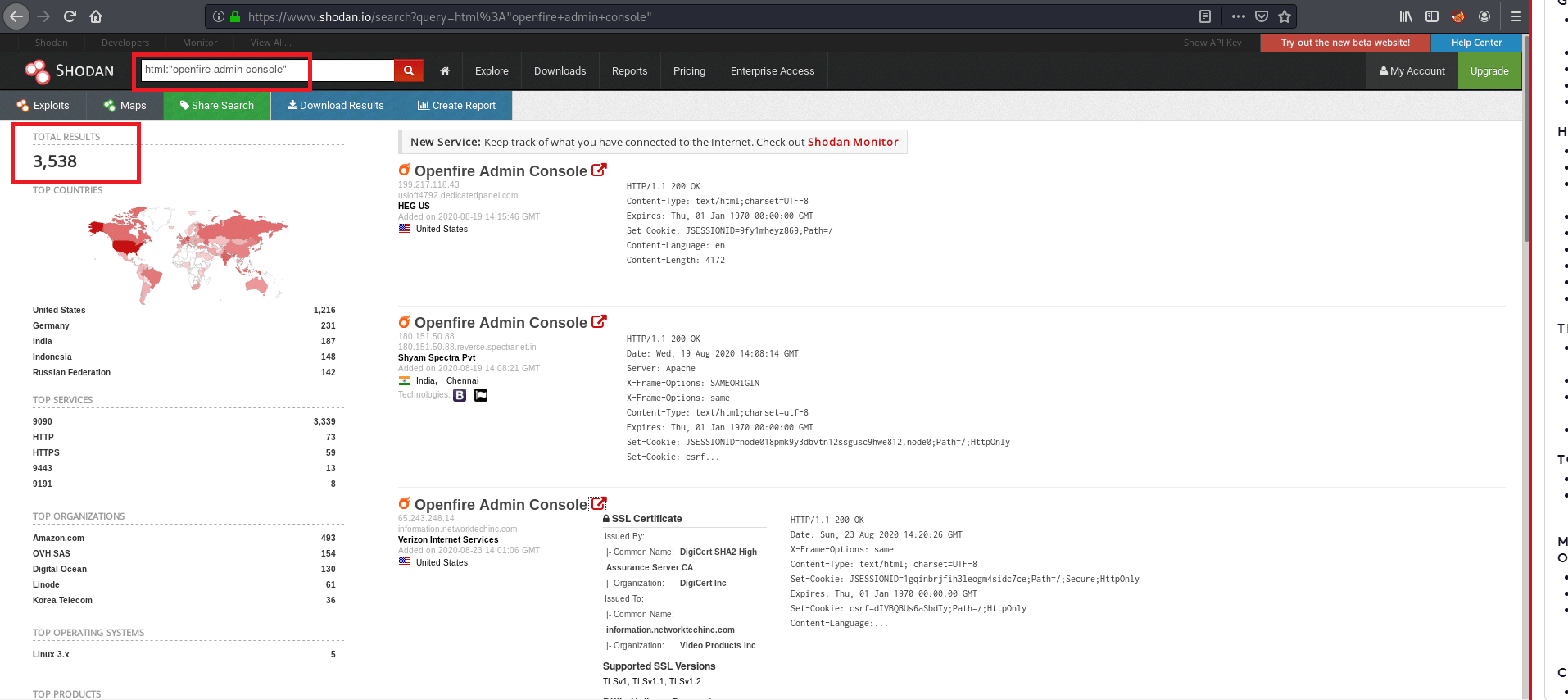Open page actions three-dots menu
The width and height of the screenshot is (1568, 700).
point(1238,16)
